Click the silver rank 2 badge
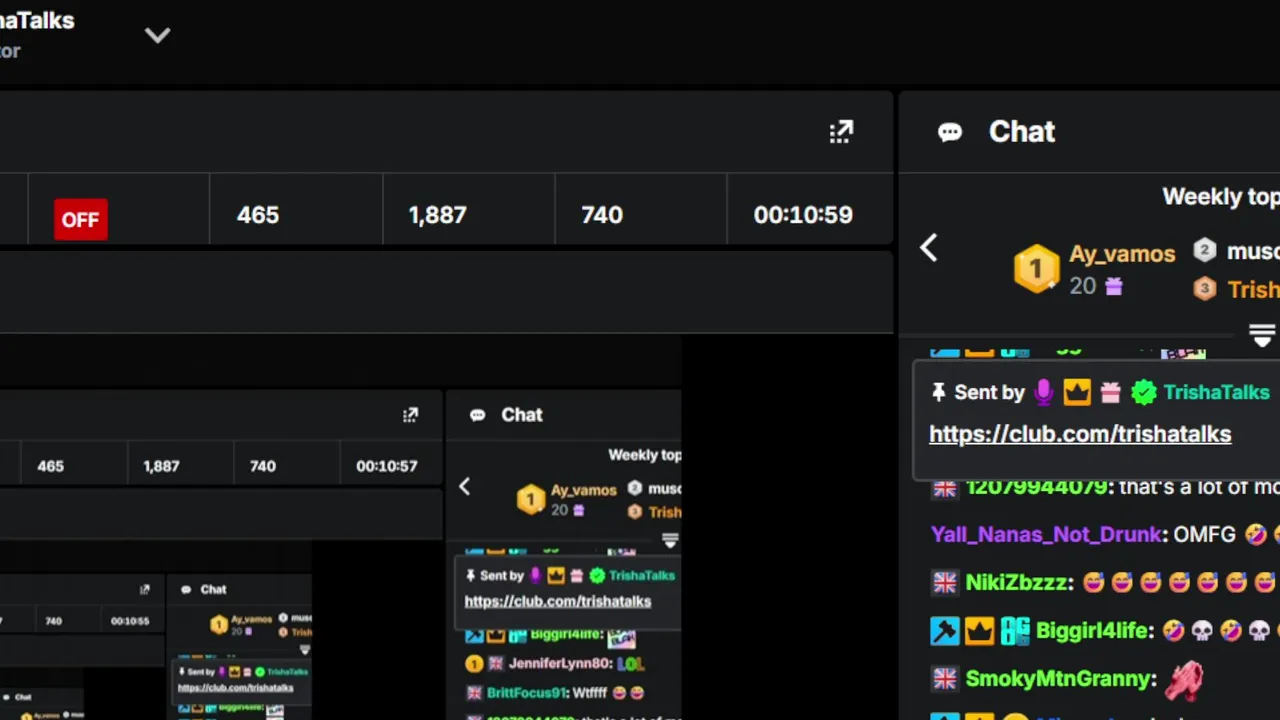Screen dimensions: 1280x720 tap(1205, 250)
